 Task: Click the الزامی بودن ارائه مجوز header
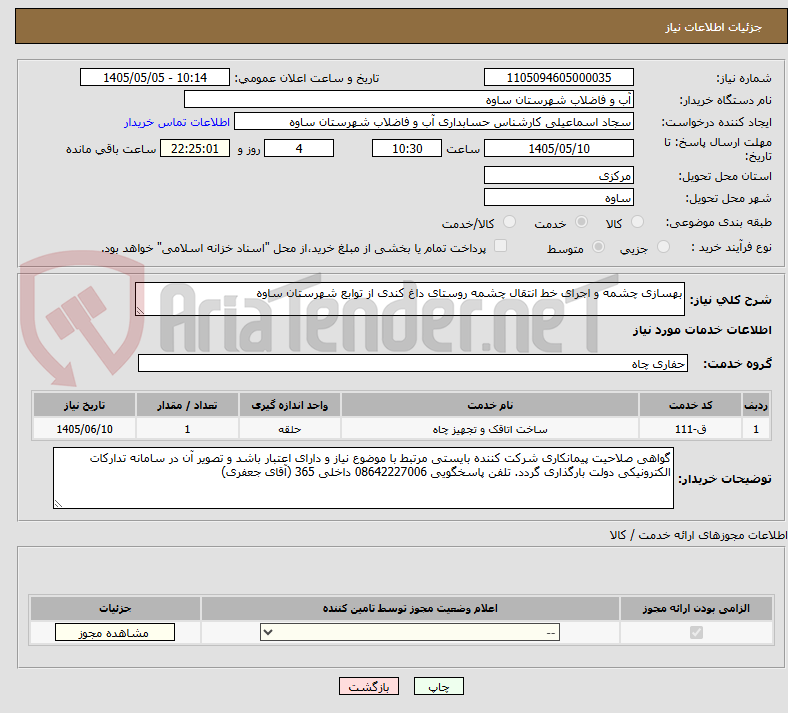pos(696,608)
